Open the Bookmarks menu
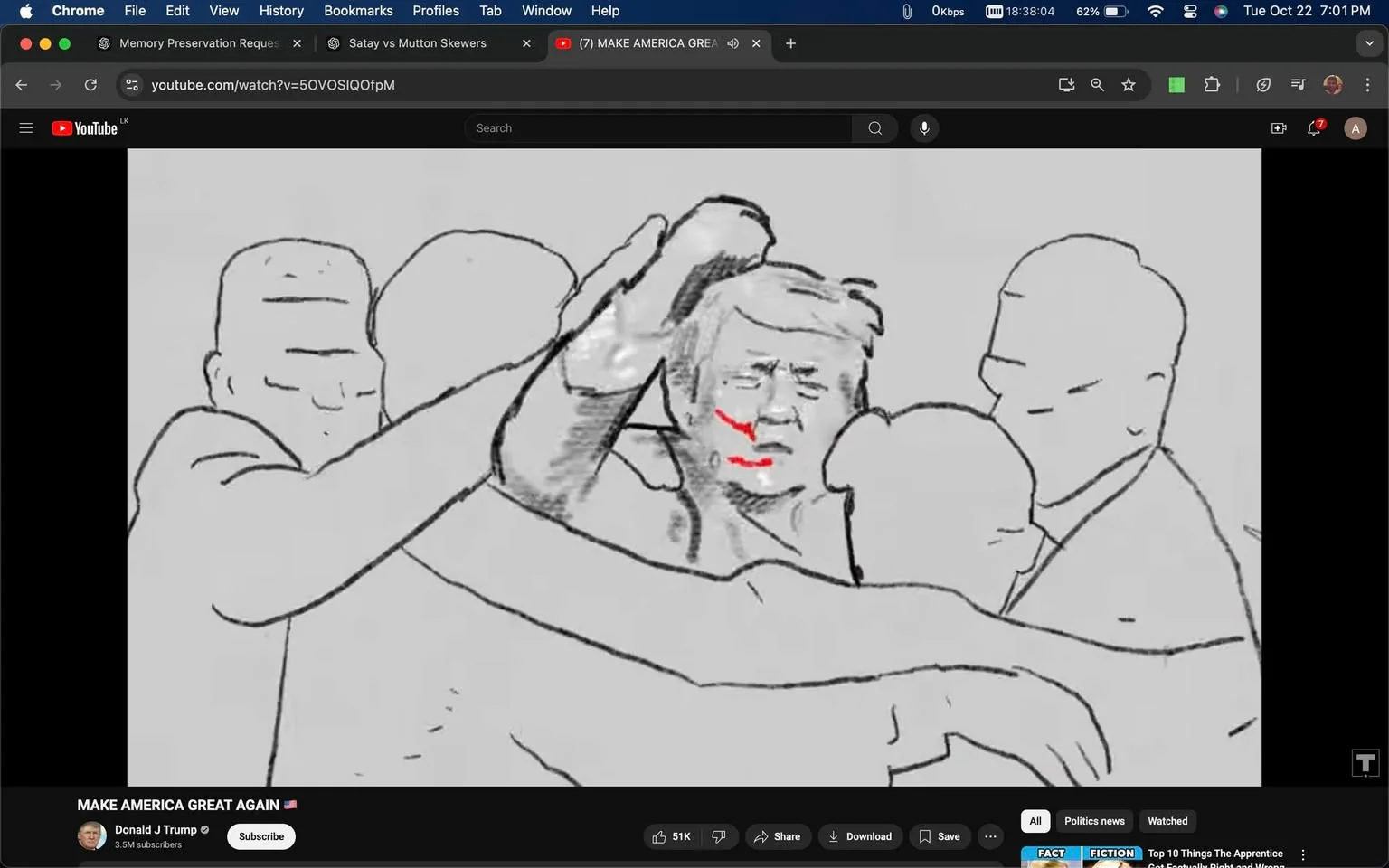The image size is (1389, 868). (x=358, y=11)
